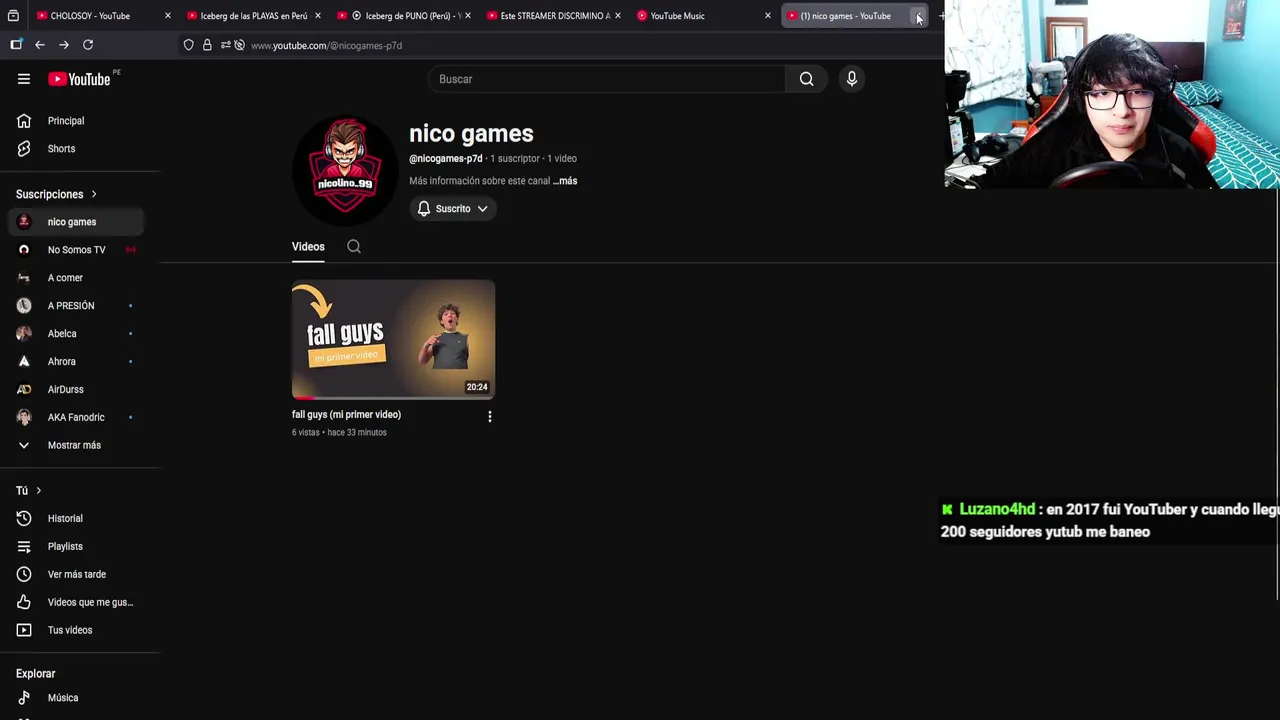Screen dimensions: 1280x720
Task: Click fall guys (mi primer video) title
Action: pos(346,414)
